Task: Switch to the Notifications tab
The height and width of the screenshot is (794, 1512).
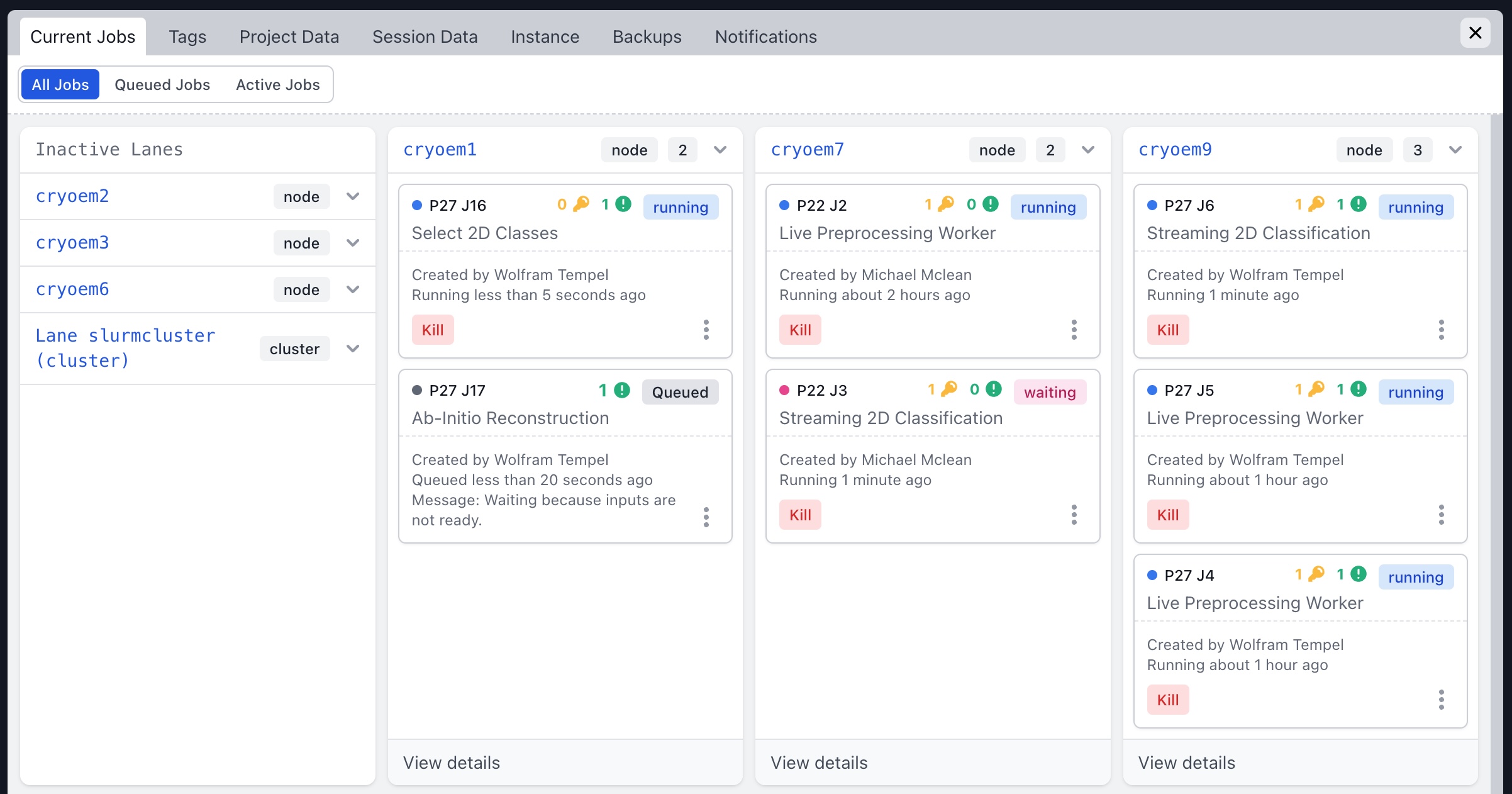Action: [x=765, y=36]
